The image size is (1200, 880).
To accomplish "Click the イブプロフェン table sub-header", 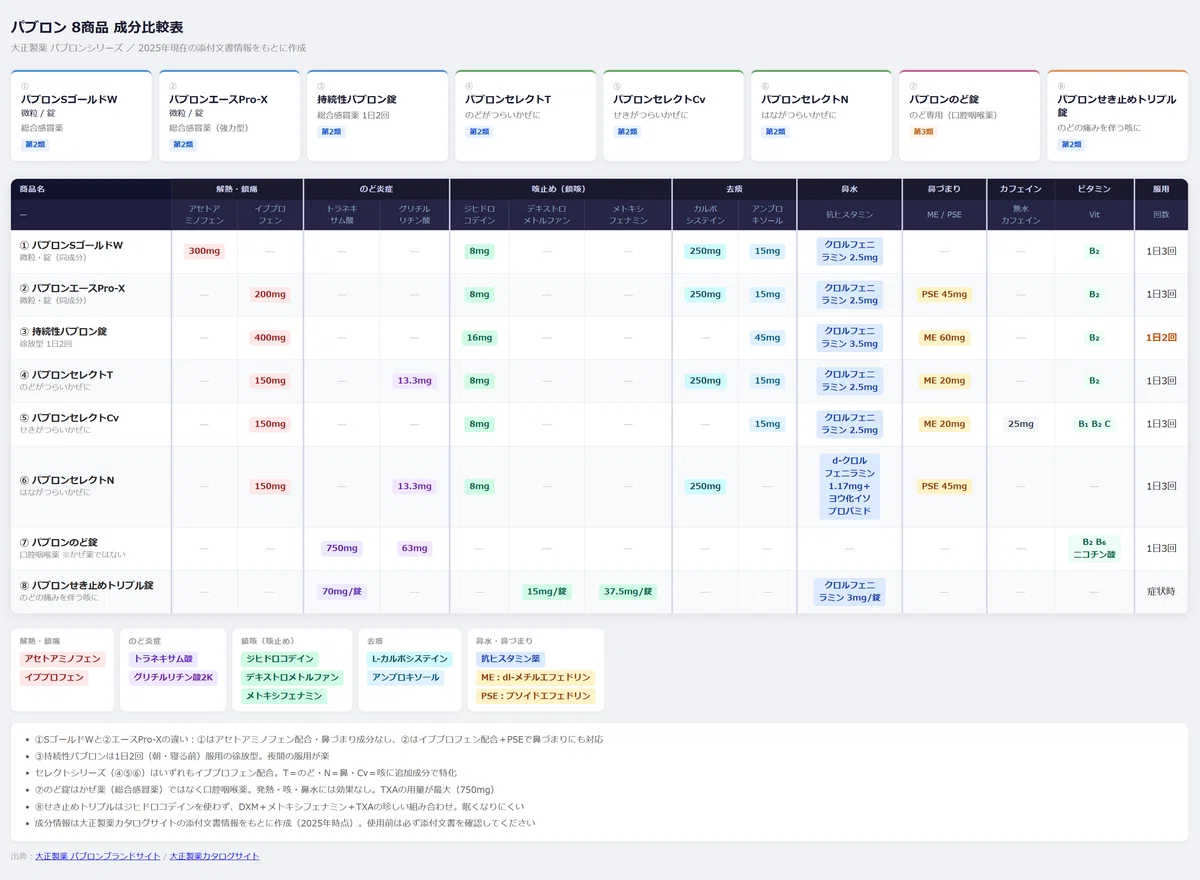I will pos(270,215).
